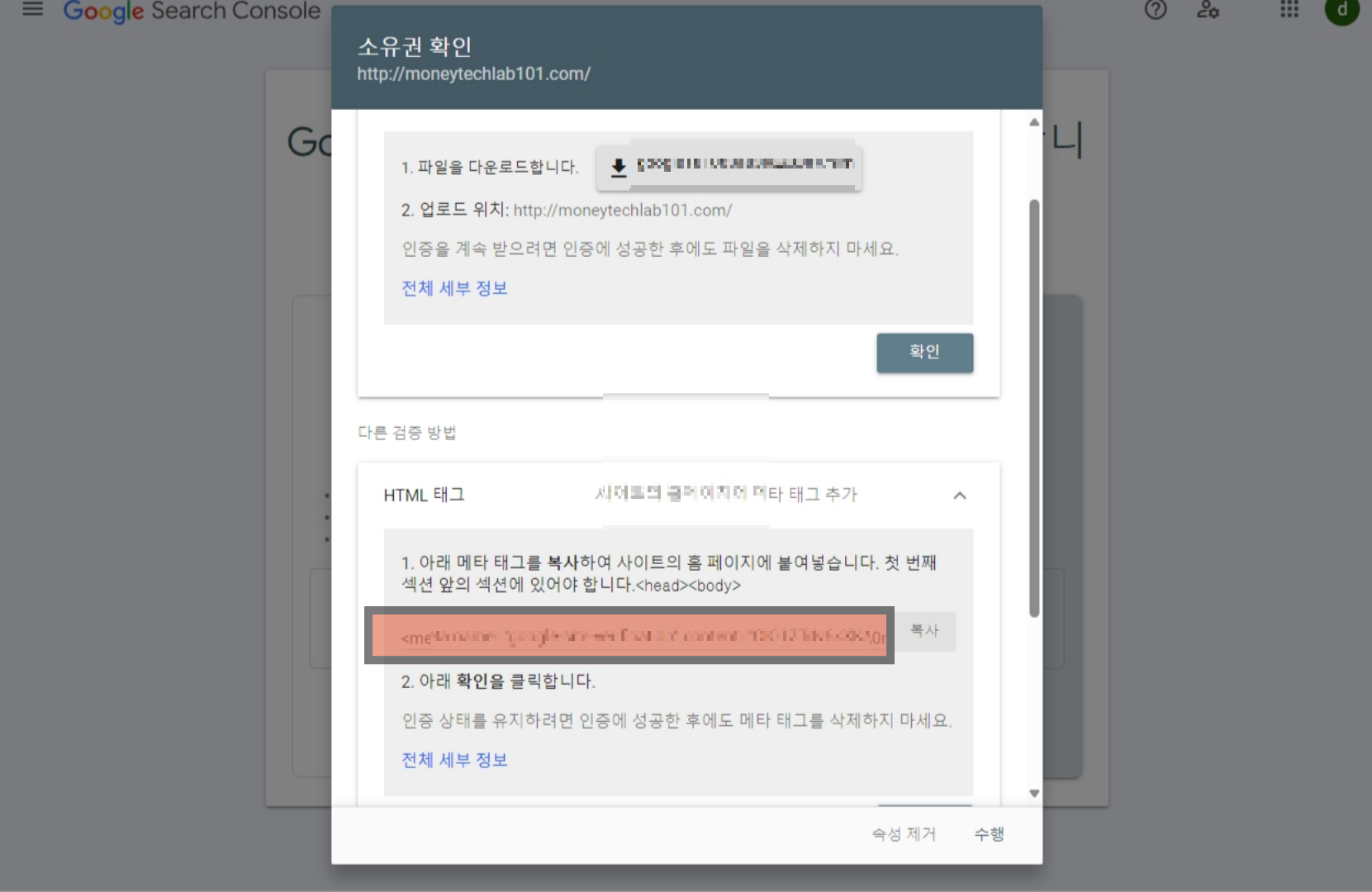Open the Help question mark icon

coord(1156,10)
